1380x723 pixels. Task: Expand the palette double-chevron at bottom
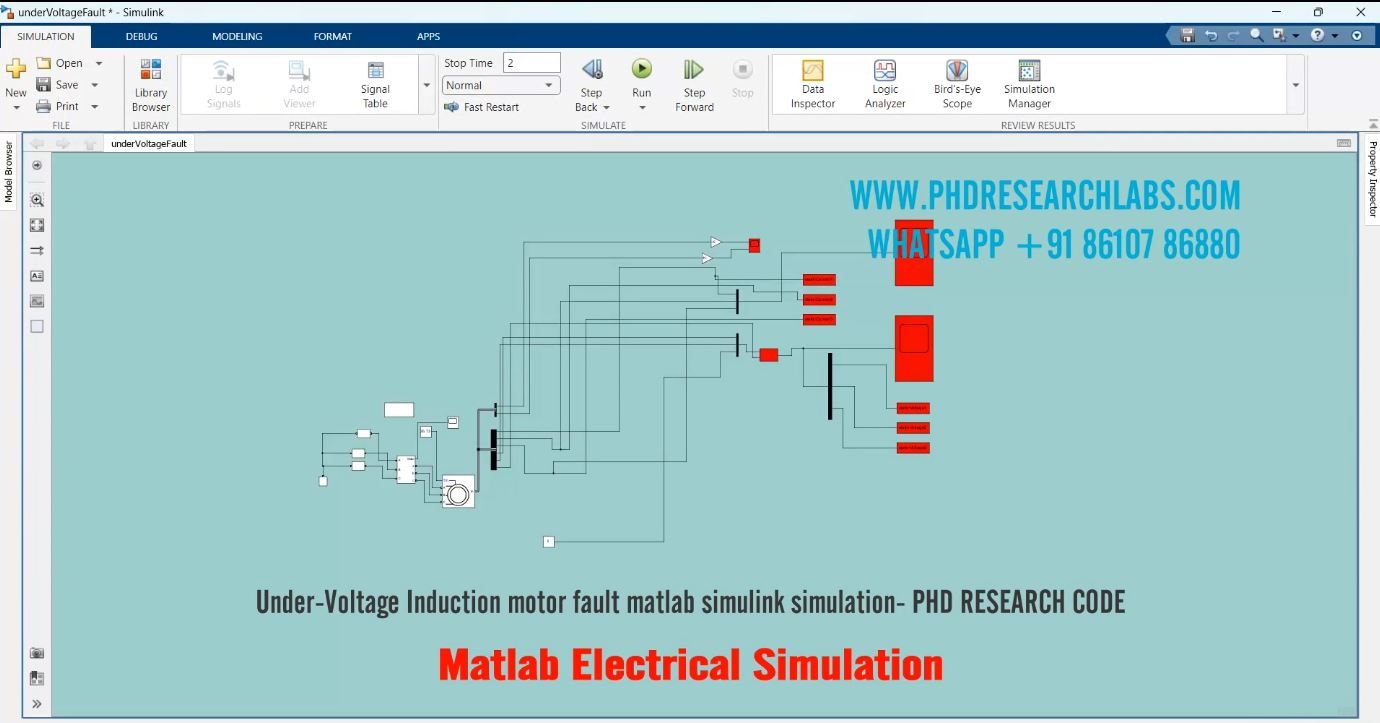37,704
